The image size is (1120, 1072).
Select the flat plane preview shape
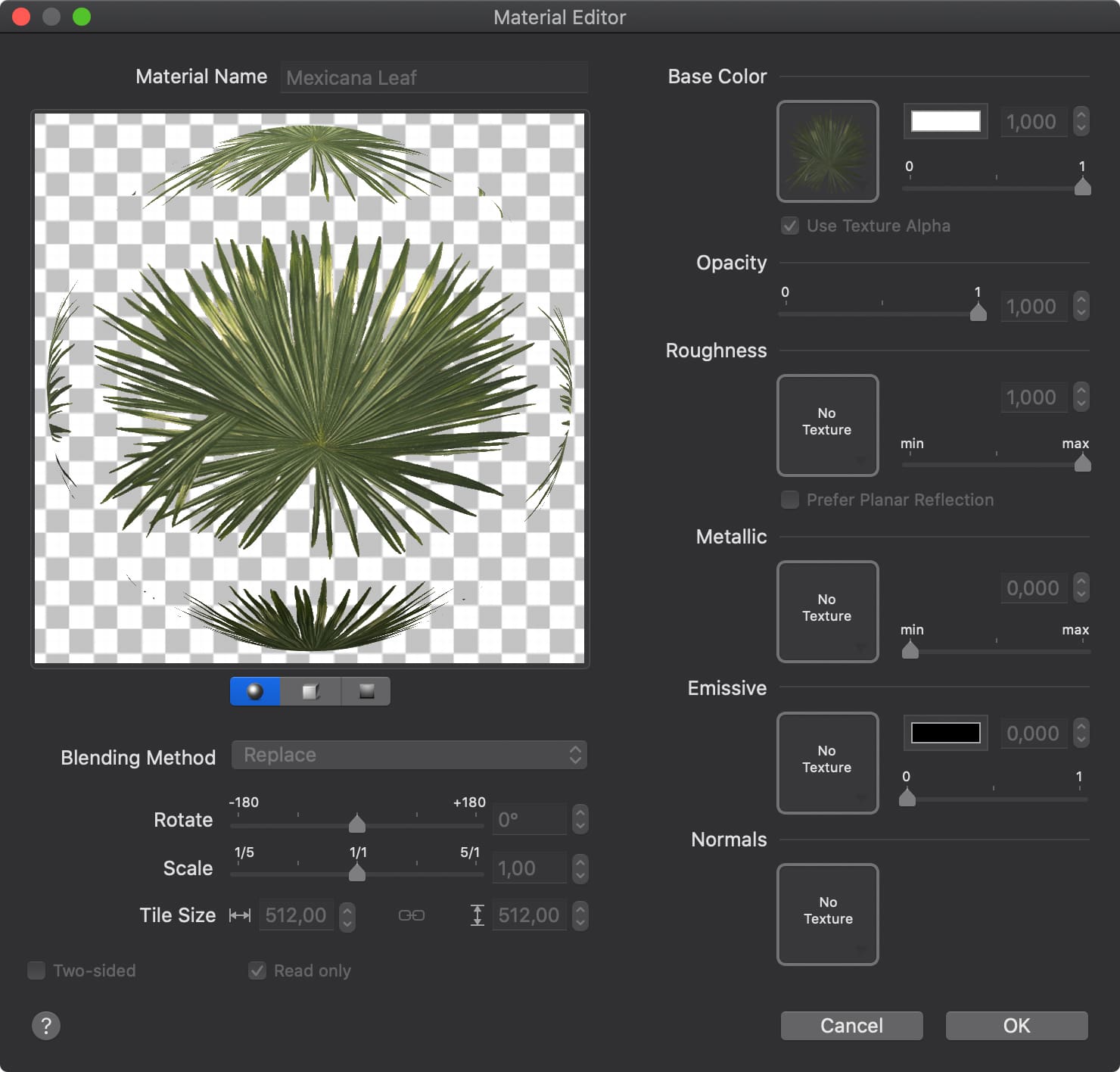[366, 691]
